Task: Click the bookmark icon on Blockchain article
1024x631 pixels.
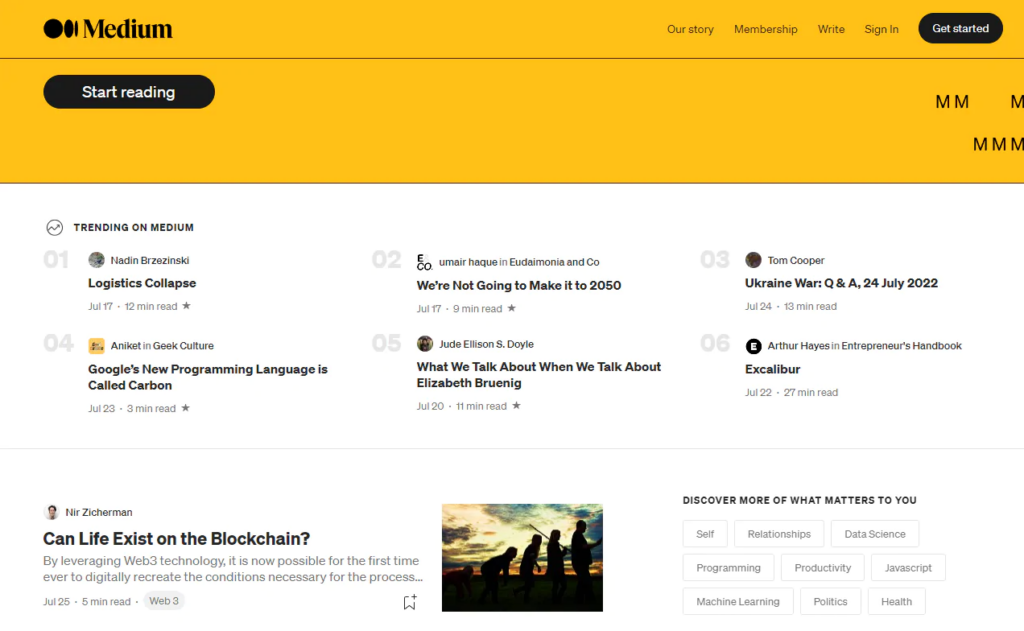Action: point(409,602)
